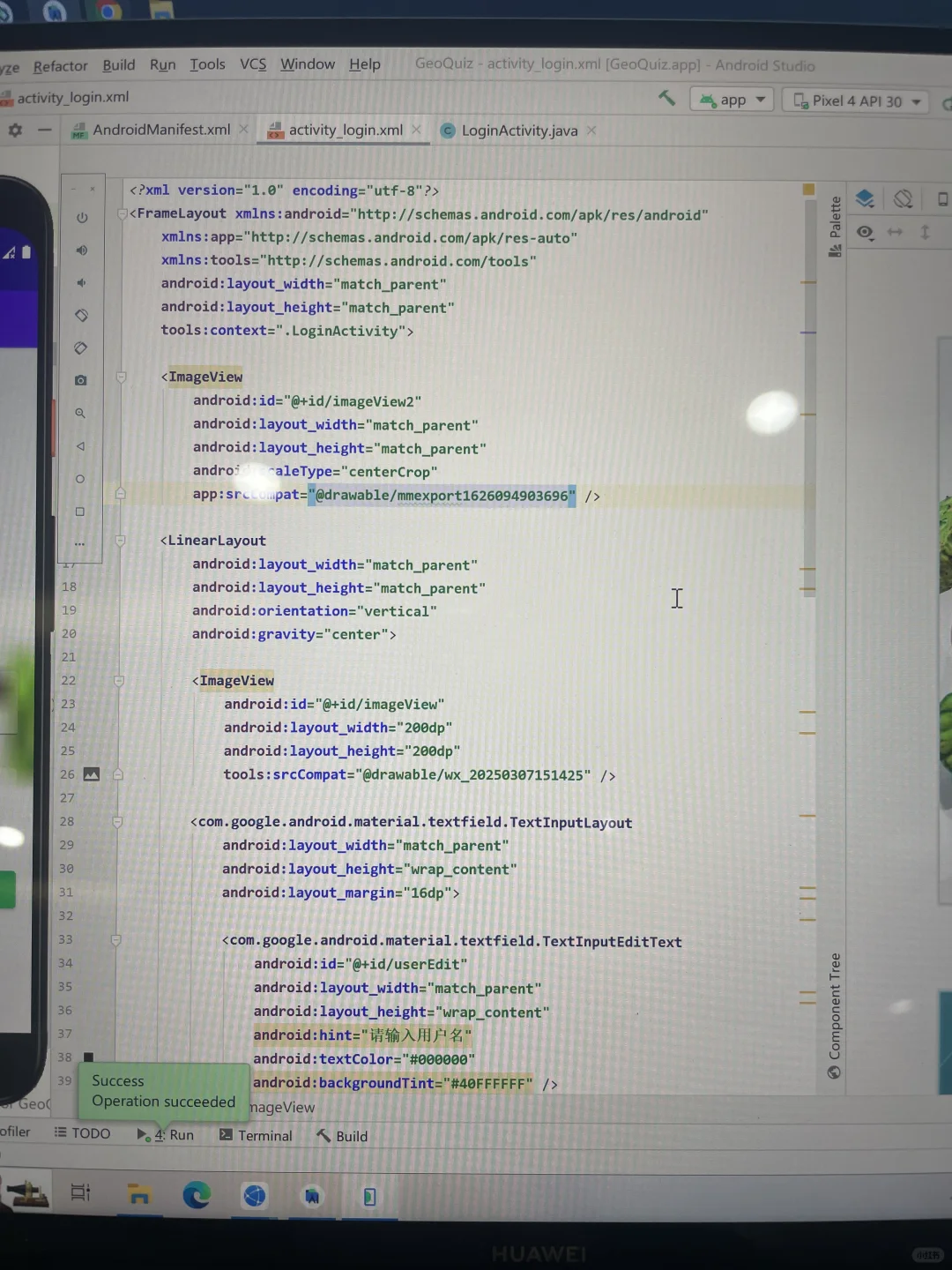Screen dimensions: 952x1270
Task: Switch to LoginActivity.java editor tab
Action: coord(519,131)
